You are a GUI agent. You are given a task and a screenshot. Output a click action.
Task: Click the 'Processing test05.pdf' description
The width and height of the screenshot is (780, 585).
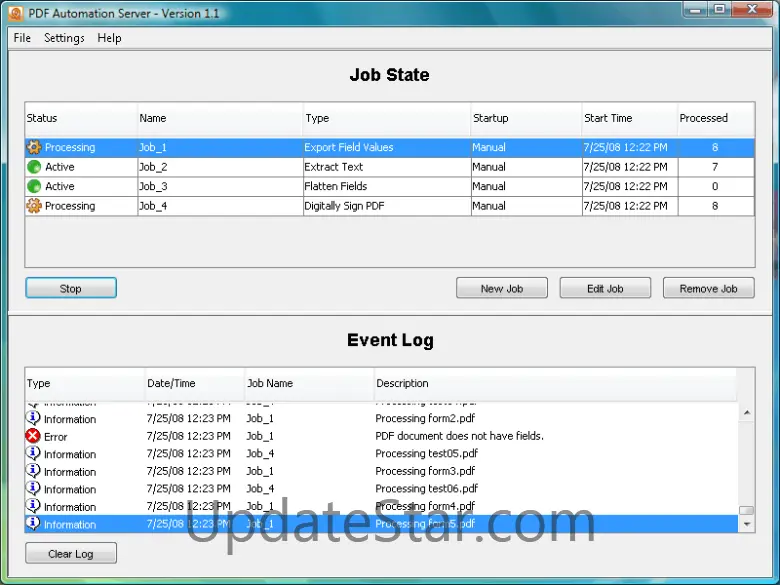[426, 453]
